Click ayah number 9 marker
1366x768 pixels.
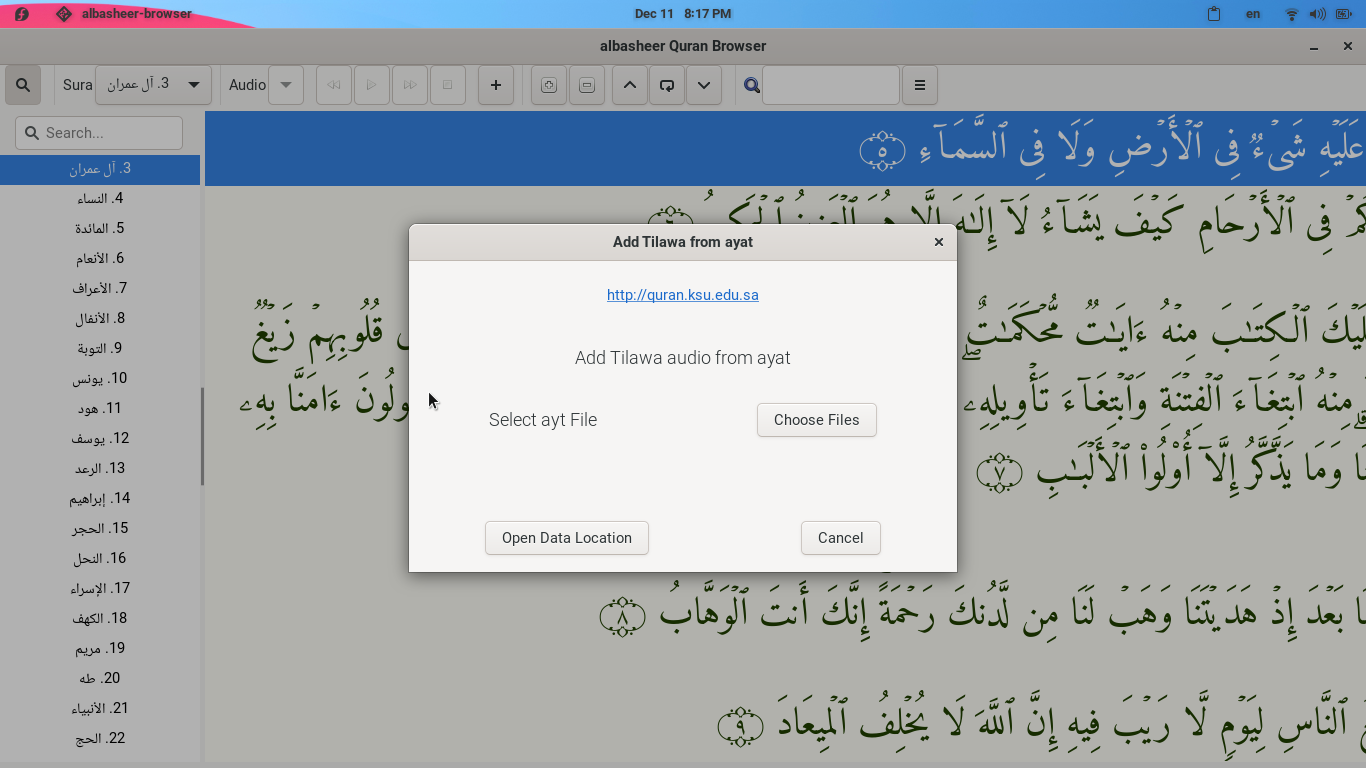[x=741, y=726]
